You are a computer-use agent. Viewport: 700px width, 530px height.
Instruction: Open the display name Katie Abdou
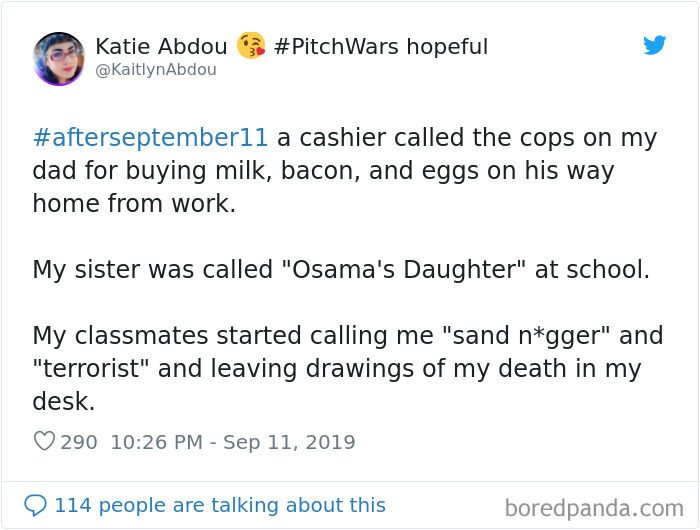[x=160, y=47]
